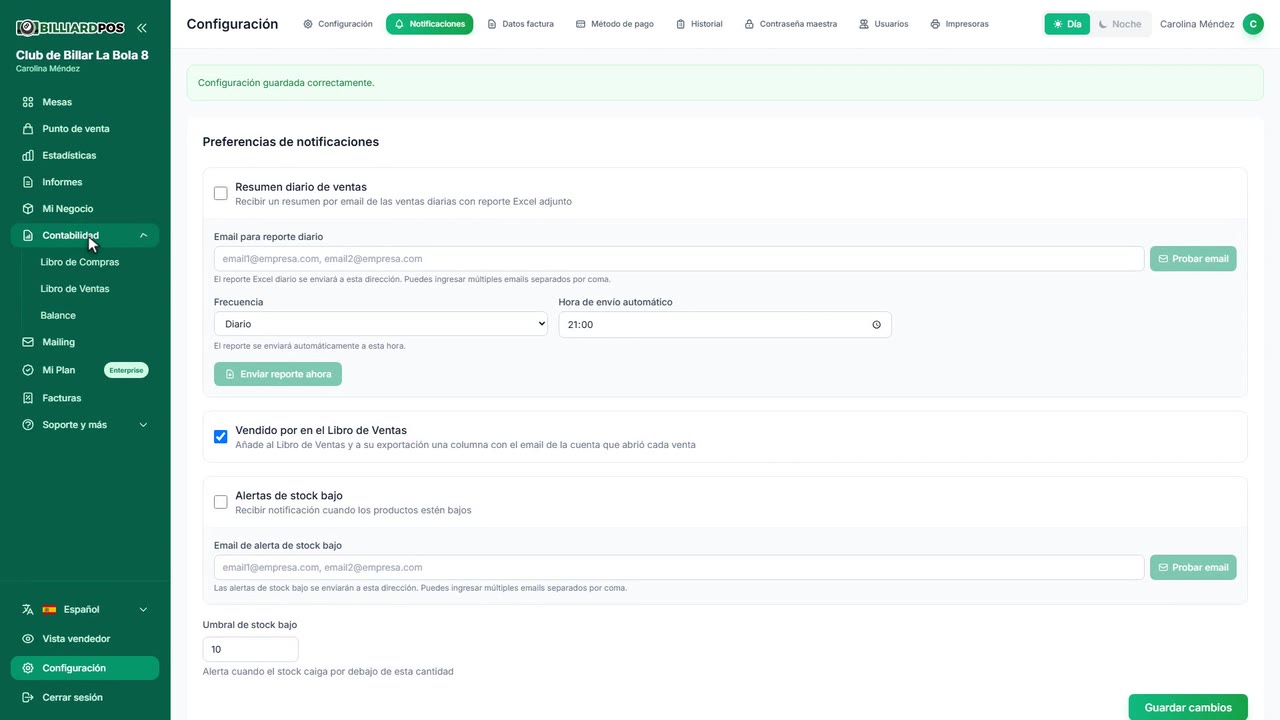Click Guardar cambios button
Viewport: 1280px width, 720px height.
(1188, 707)
